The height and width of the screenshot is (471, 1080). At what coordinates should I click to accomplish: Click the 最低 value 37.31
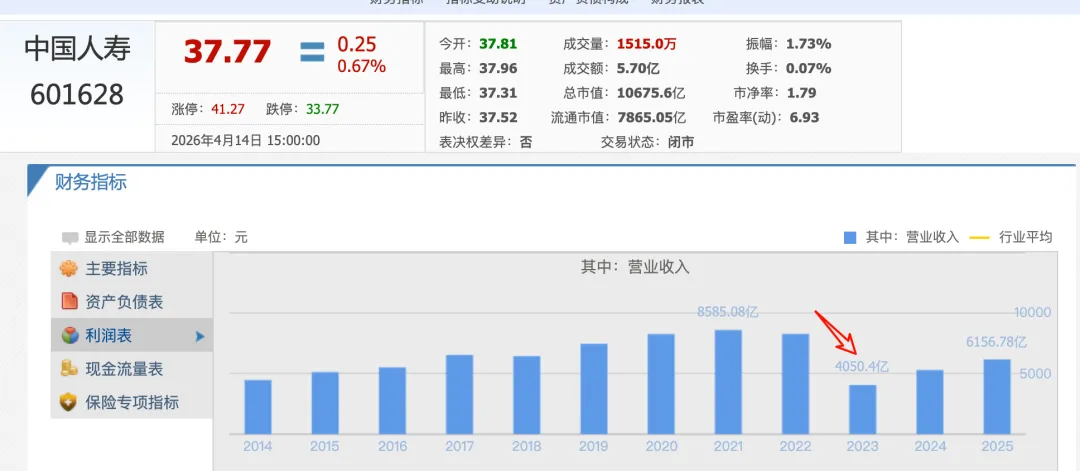point(498,93)
